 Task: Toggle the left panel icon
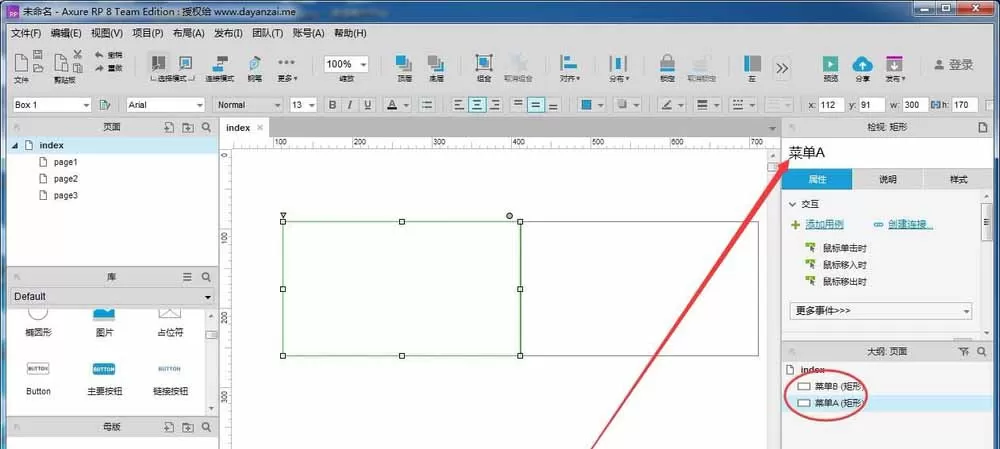coord(752,63)
